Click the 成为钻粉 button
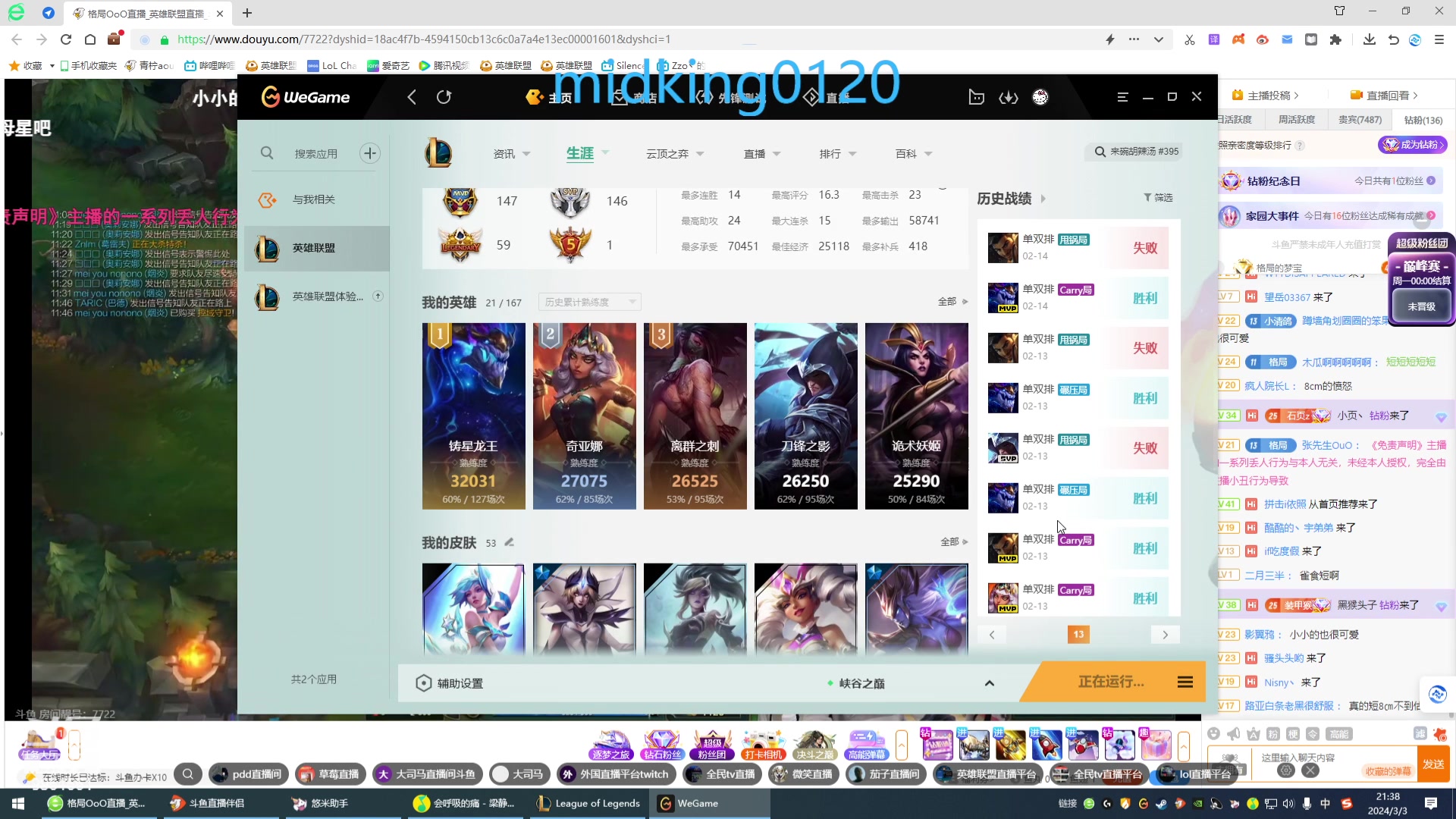This screenshot has width=1456, height=819. click(x=1413, y=145)
